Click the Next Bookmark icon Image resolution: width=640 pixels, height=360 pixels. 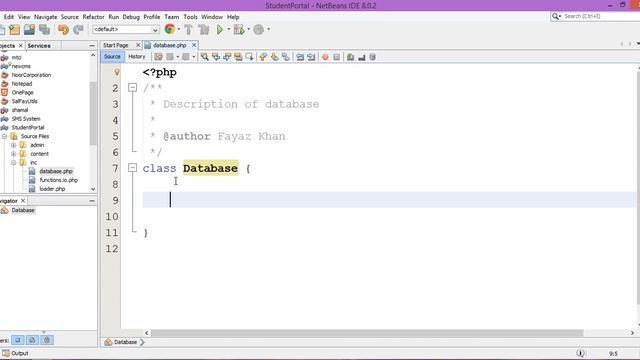(274, 57)
